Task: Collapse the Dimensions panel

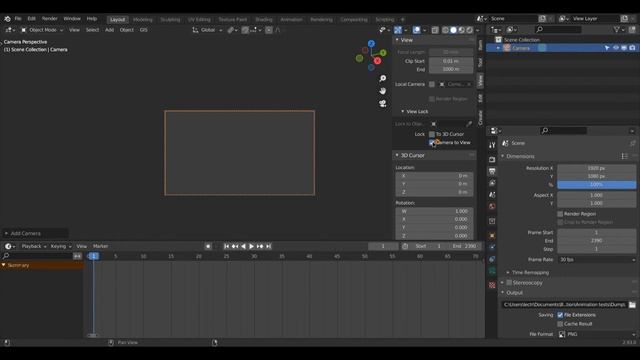Action: (503, 156)
